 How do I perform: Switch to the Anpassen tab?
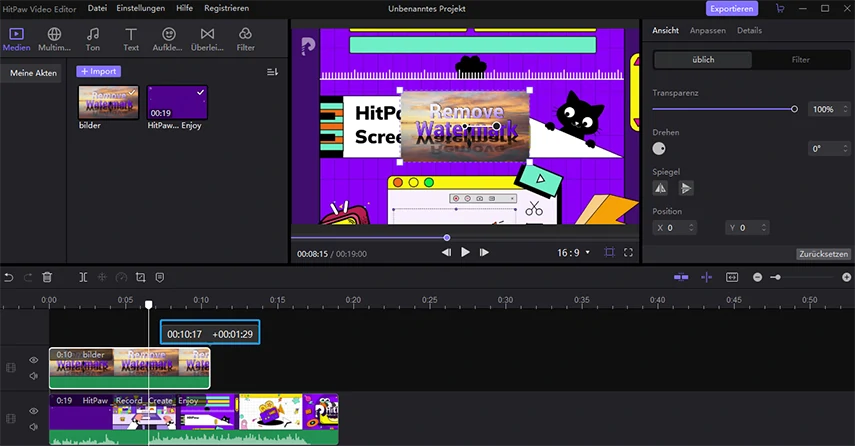click(707, 31)
